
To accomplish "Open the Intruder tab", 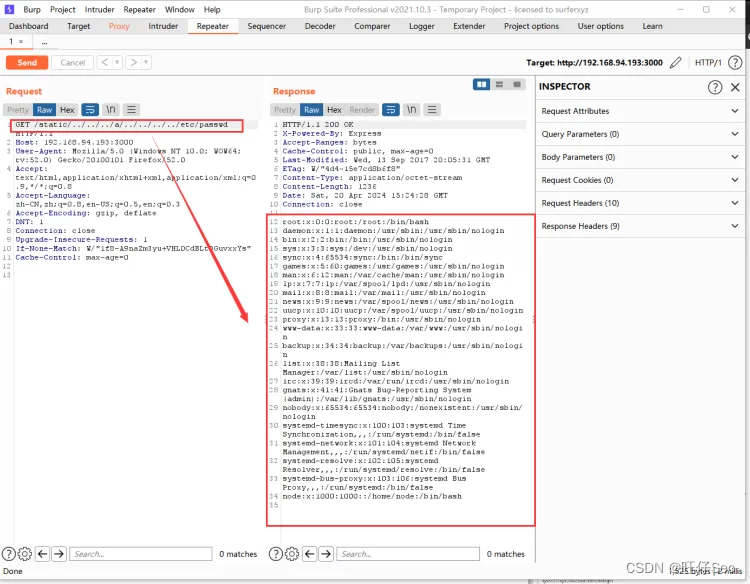I will (x=163, y=26).
